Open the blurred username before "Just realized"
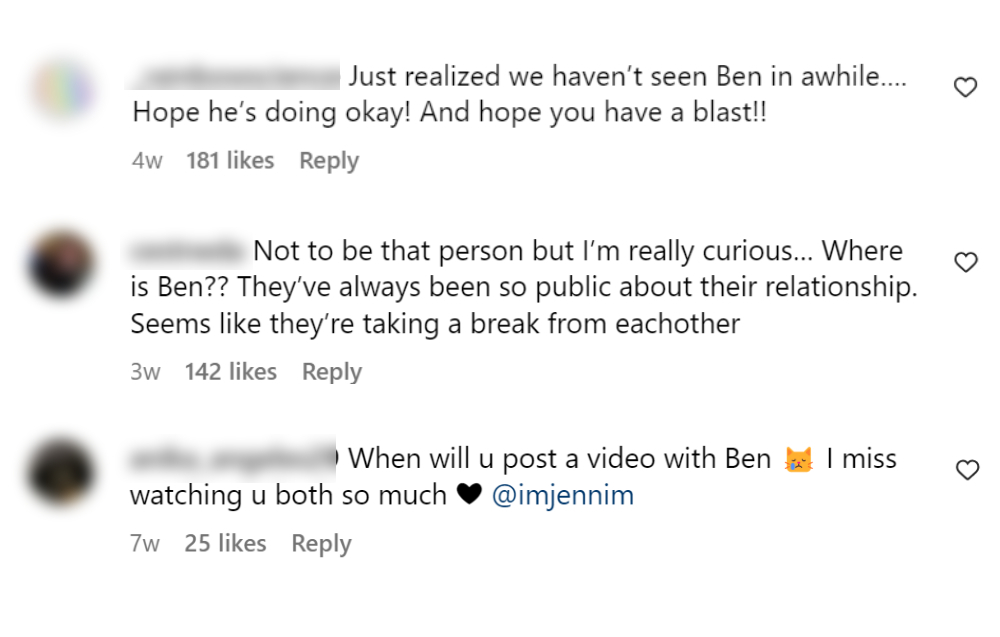This screenshot has width=1000, height=637. pyautogui.click(x=236, y=75)
